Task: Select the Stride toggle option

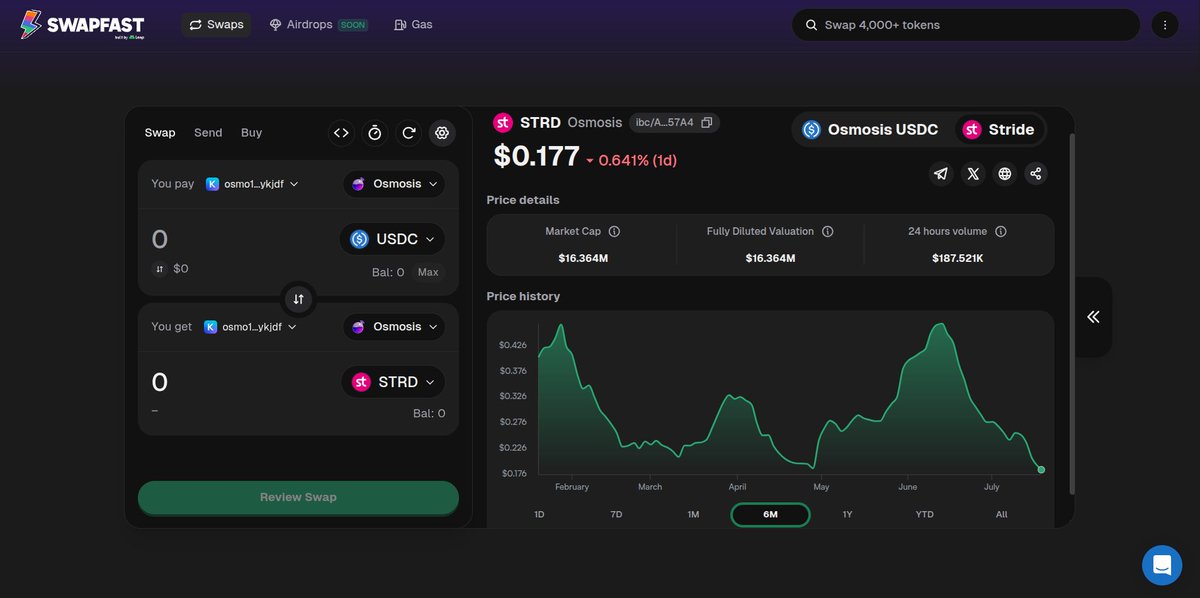Action: coord(998,130)
